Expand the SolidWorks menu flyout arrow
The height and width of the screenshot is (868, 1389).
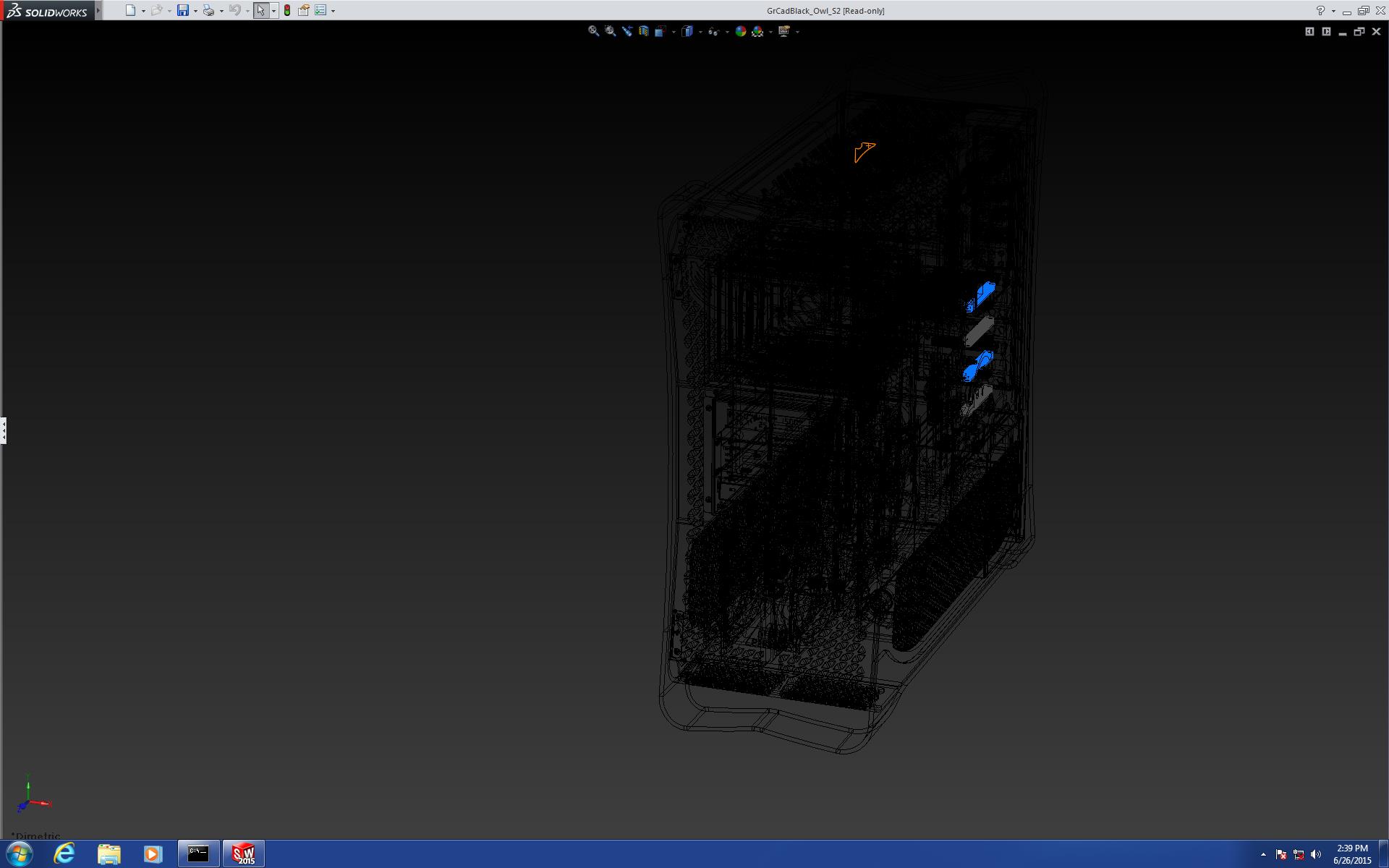98,10
